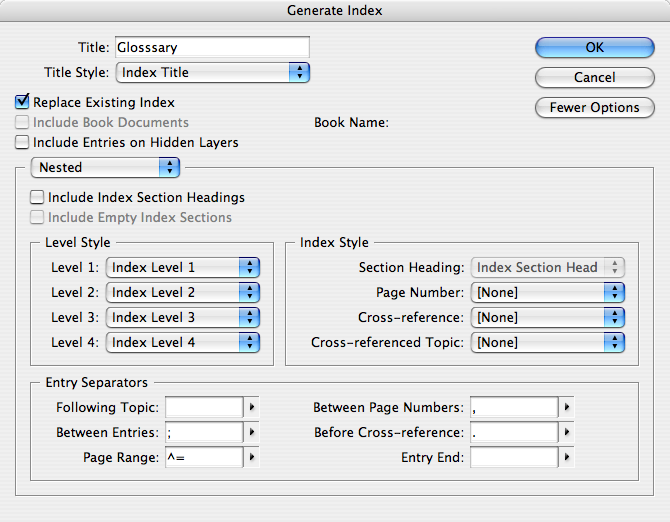
Task: Toggle the Include Book Documents checkbox
Action: (x=22, y=122)
